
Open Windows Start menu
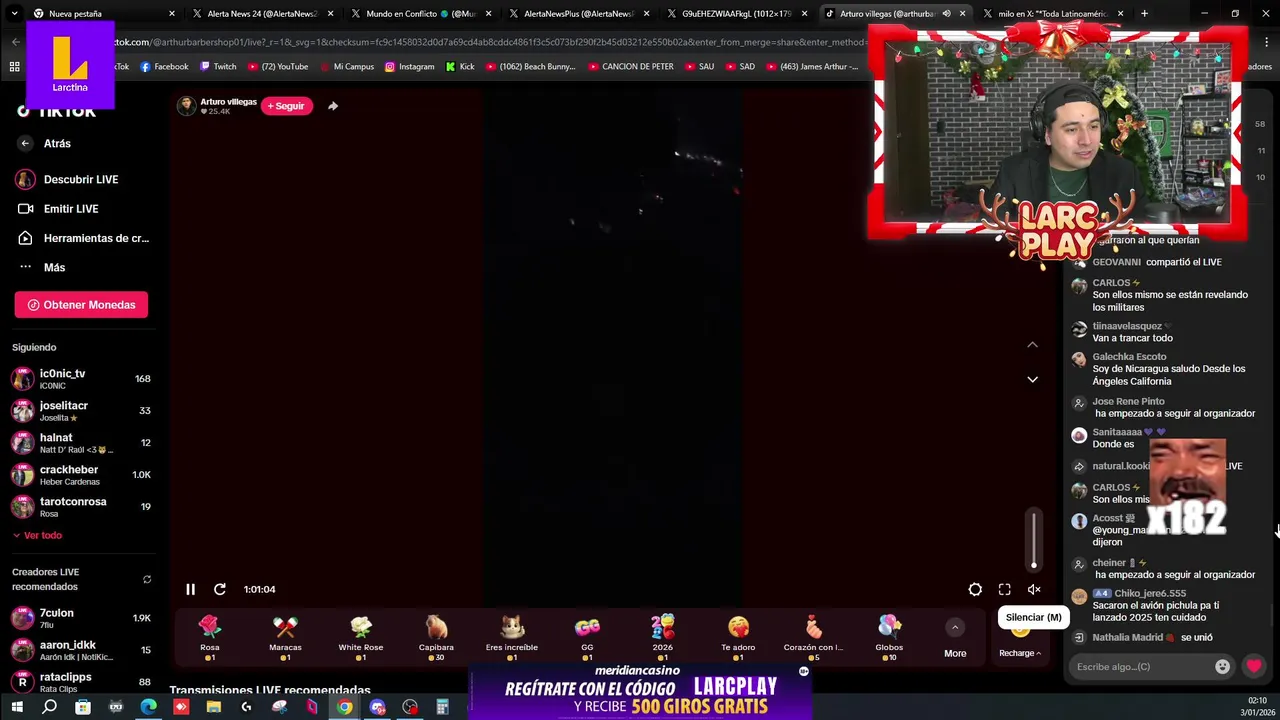(x=16, y=707)
